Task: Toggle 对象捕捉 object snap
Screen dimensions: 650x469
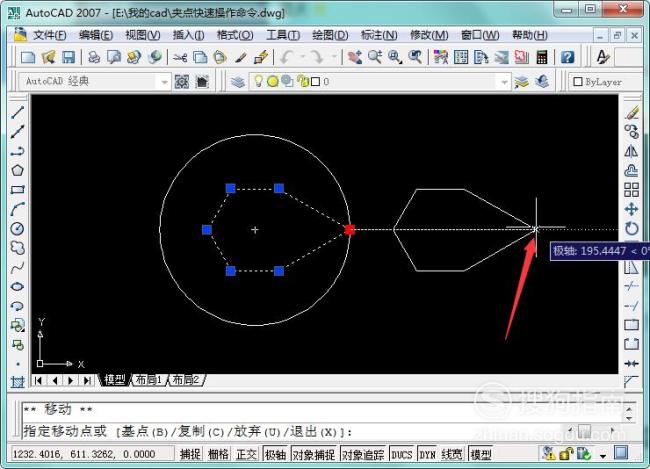Action: (314, 454)
